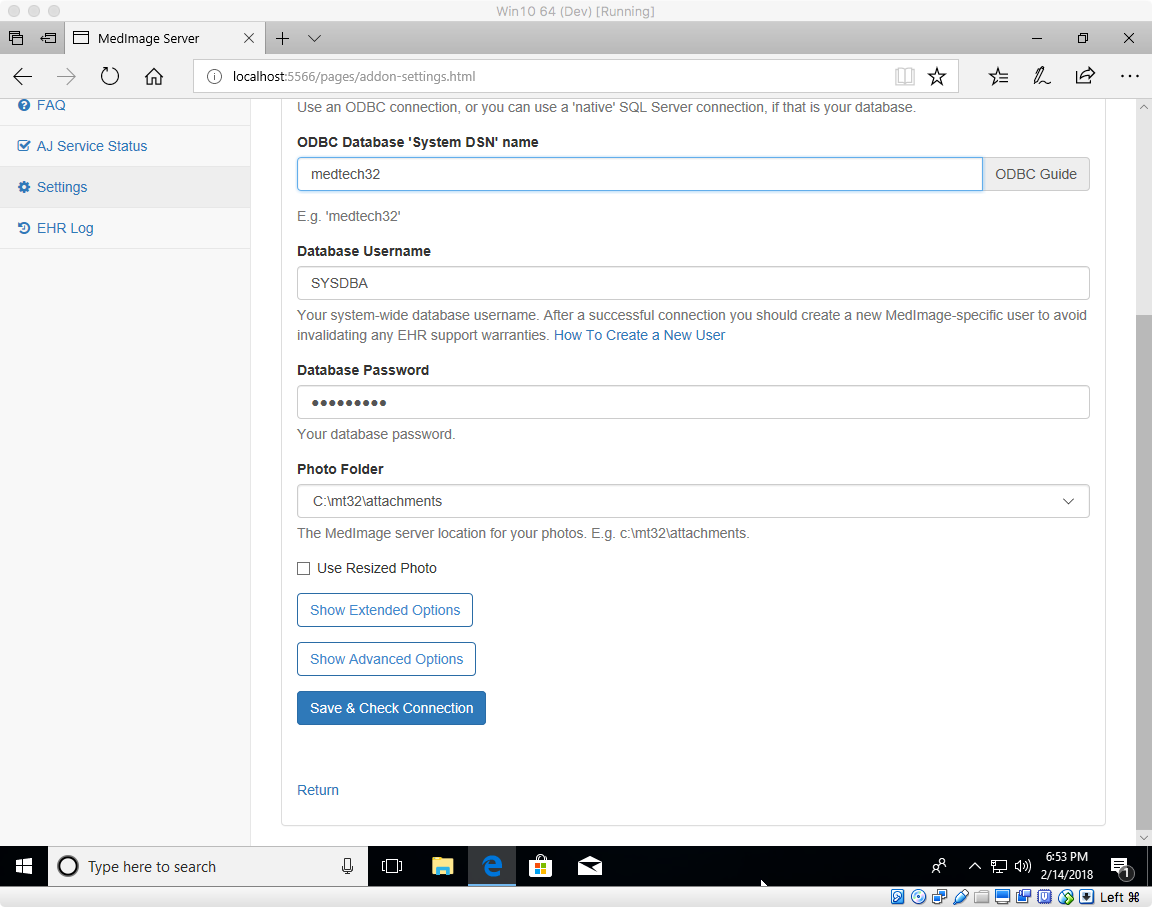Click the EHR Log history icon
The width and height of the screenshot is (1152, 907).
[x=24, y=228]
